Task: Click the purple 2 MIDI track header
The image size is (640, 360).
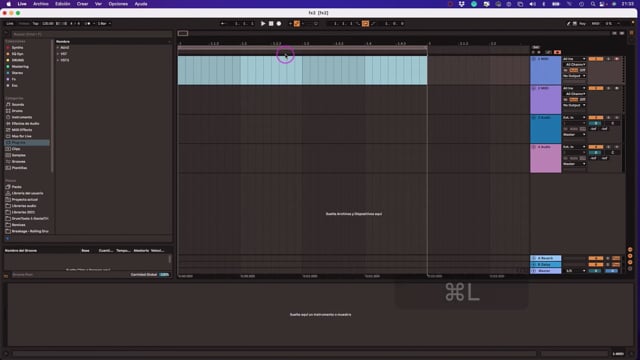Action: pos(546,100)
